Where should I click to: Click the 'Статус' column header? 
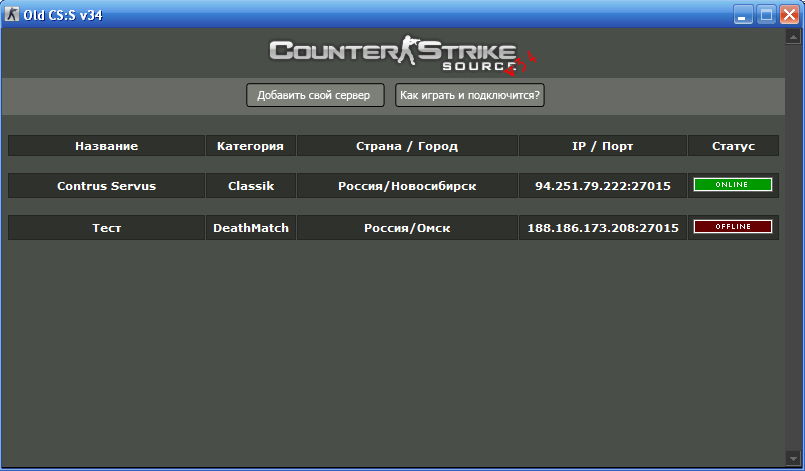734,146
